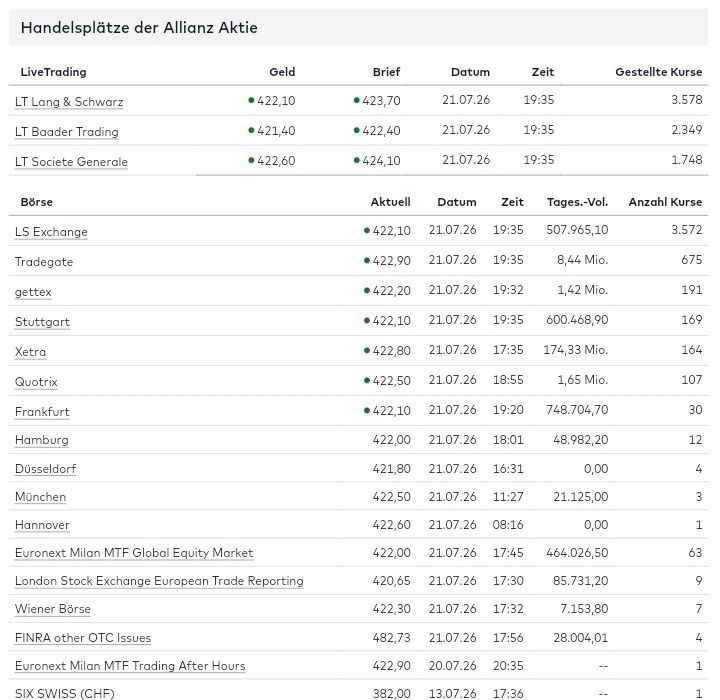Click FINRA price 482,73
The width and height of the screenshot is (720, 700).
392,638
